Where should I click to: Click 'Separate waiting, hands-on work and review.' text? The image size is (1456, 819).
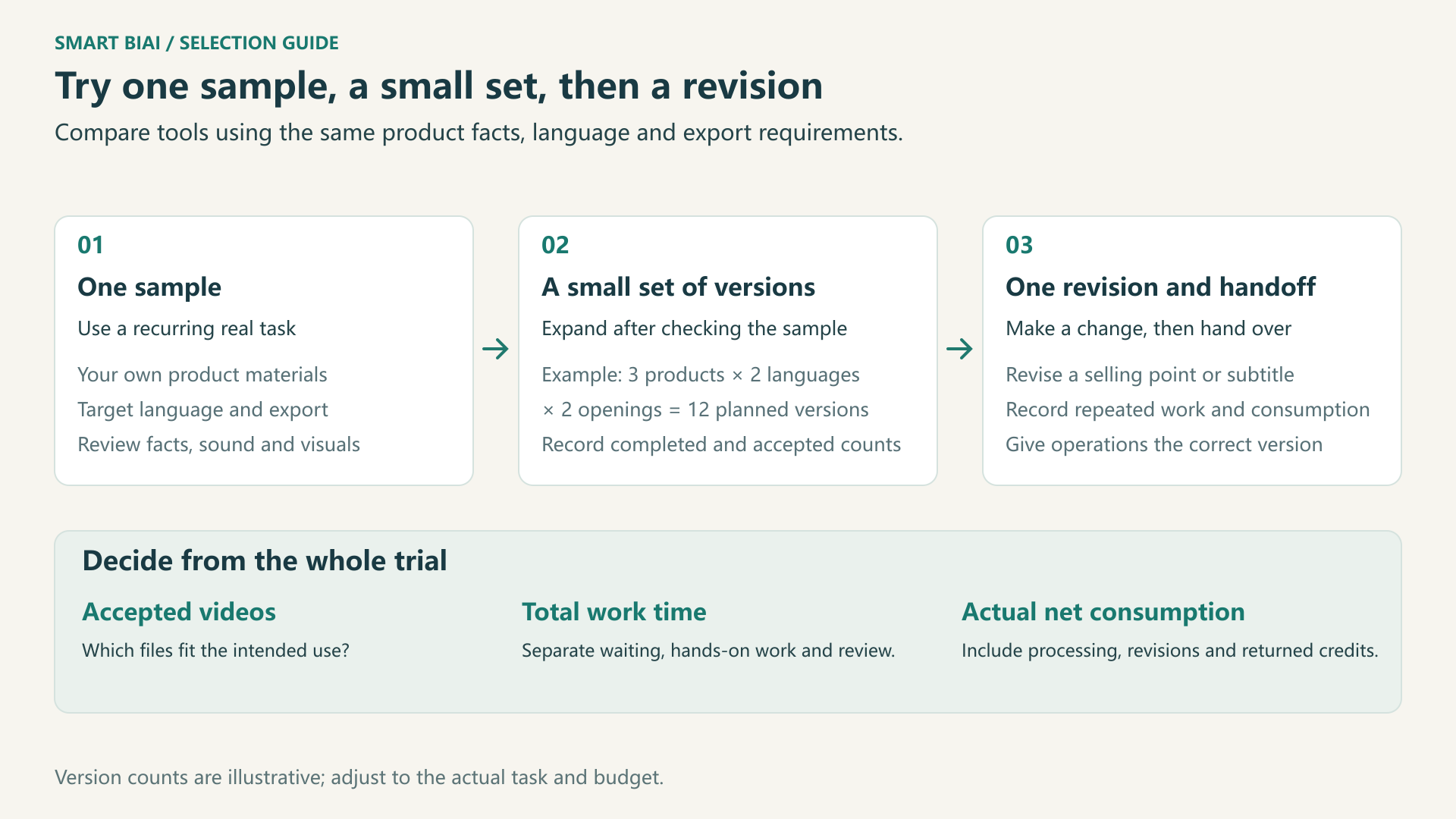(x=708, y=651)
